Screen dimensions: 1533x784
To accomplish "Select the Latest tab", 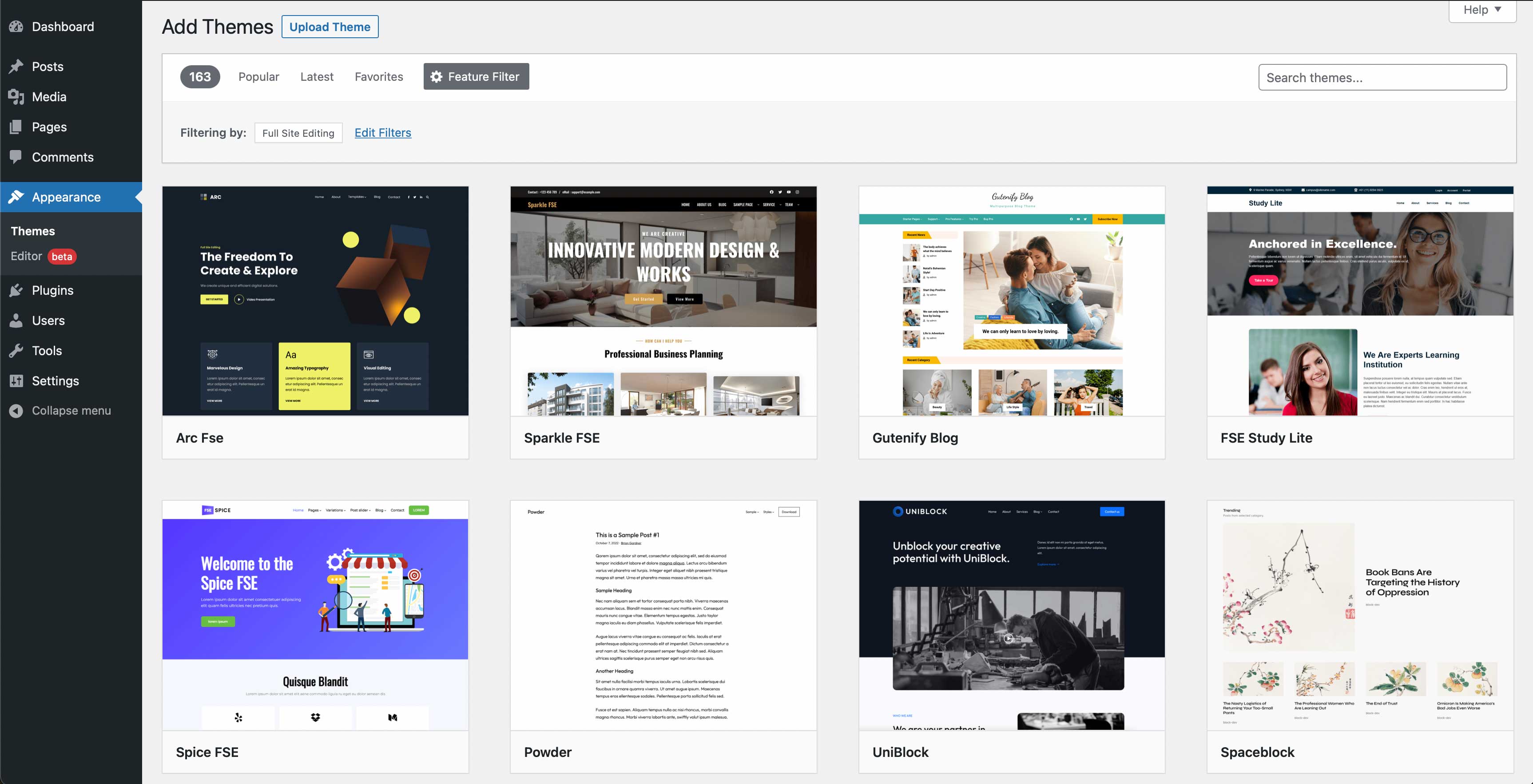I will tap(317, 77).
